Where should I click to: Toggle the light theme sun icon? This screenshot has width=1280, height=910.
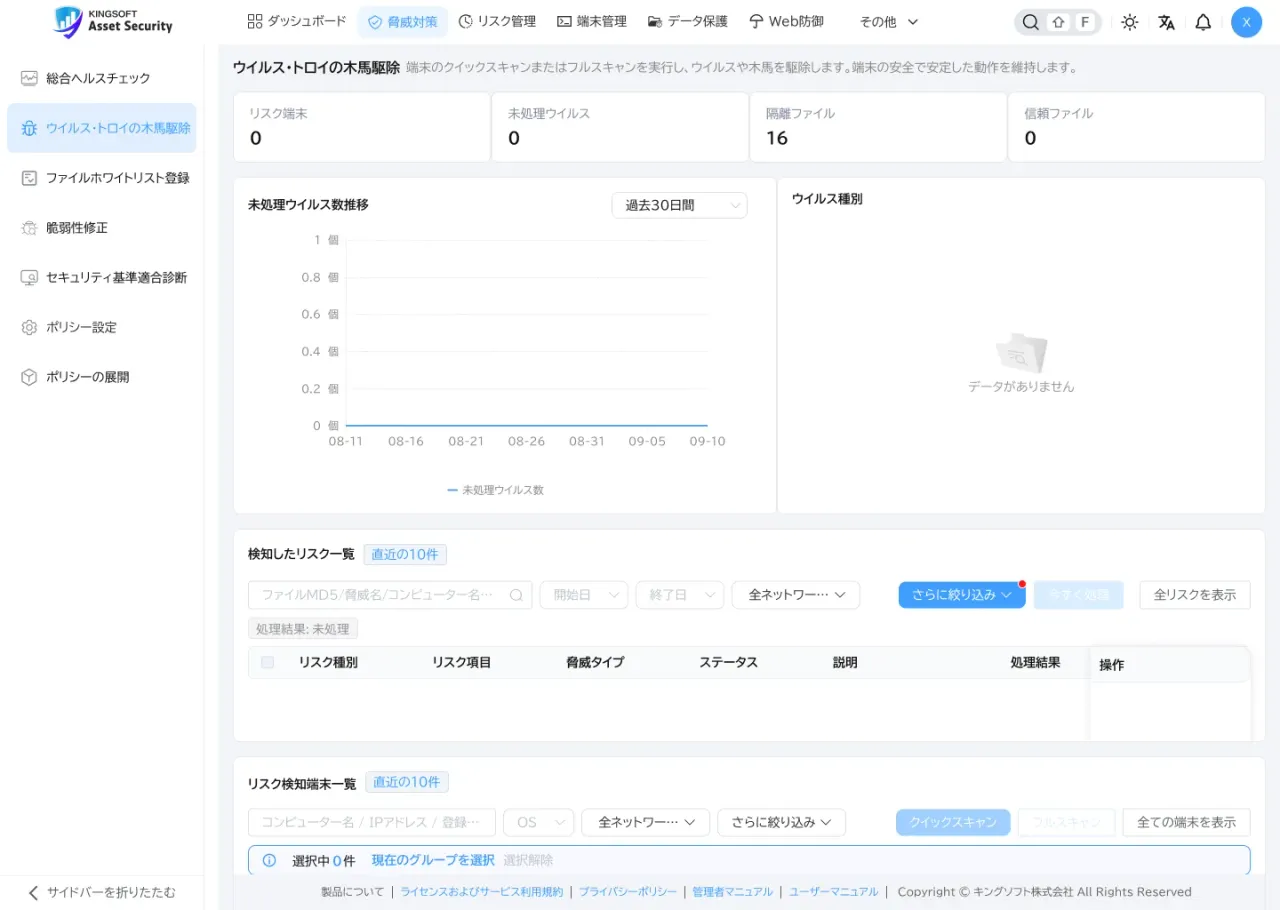(1129, 22)
